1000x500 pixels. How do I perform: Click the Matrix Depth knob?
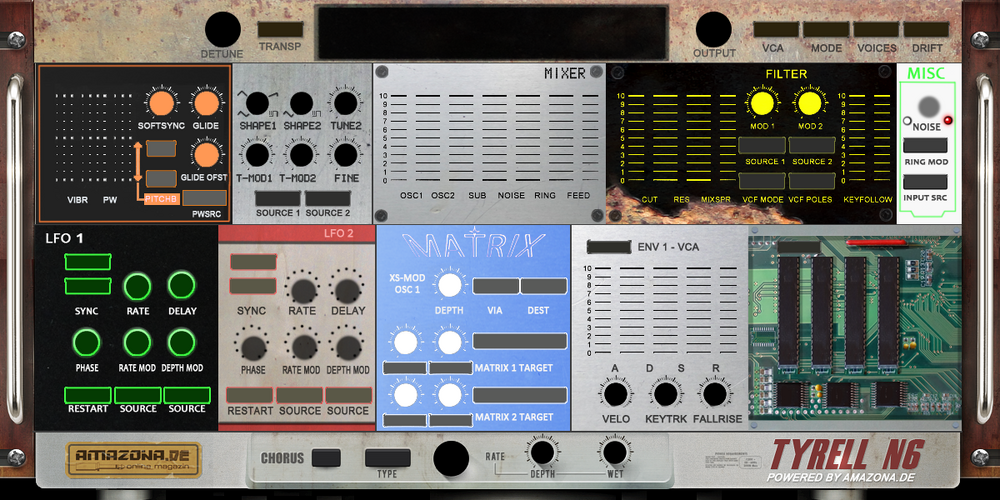(x=450, y=286)
